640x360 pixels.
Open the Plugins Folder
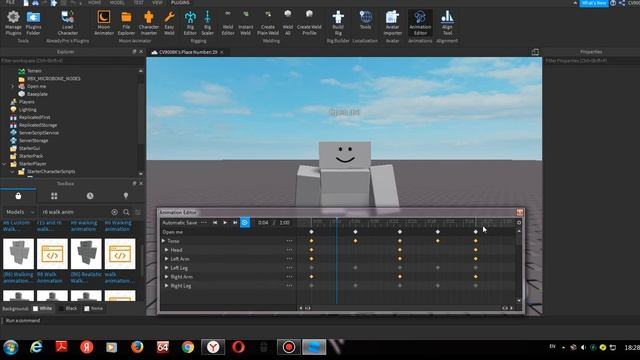point(33,23)
